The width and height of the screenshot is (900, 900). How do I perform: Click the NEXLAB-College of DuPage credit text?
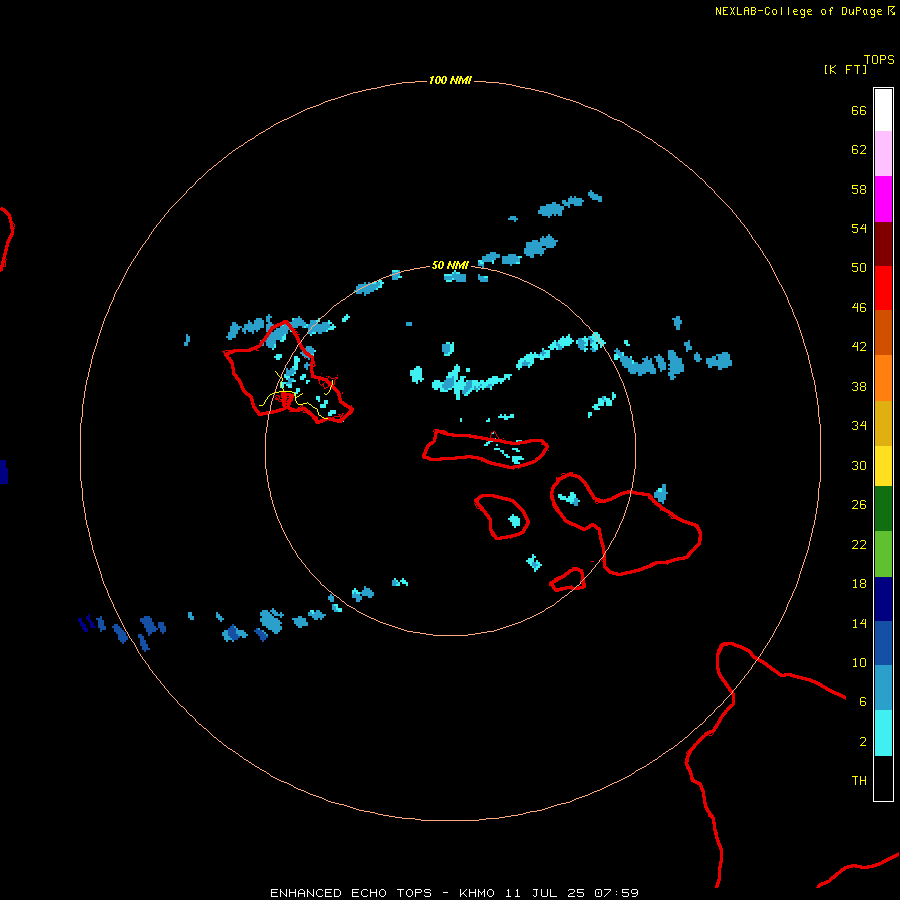[x=798, y=11]
